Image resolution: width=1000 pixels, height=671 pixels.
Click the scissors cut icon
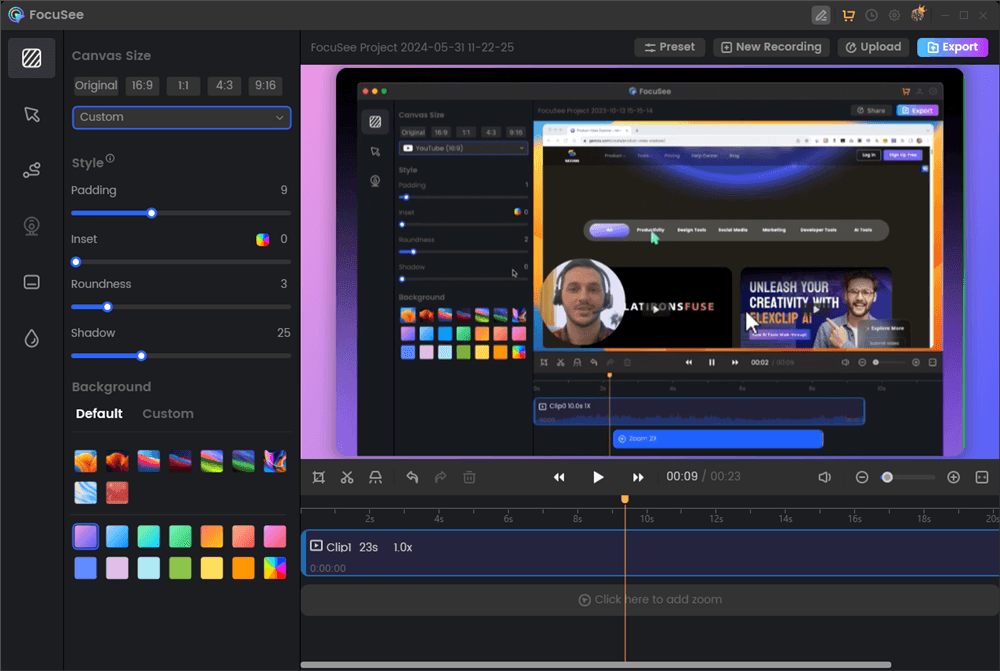click(347, 477)
